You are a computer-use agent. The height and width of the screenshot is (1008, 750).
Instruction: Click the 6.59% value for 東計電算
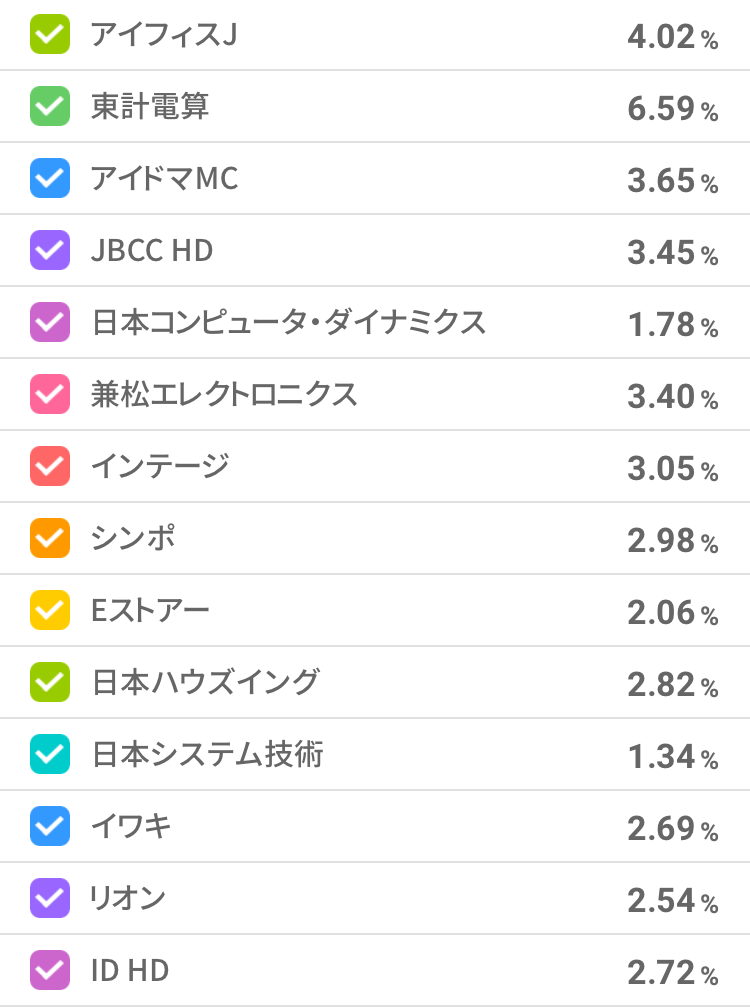(x=672, y=108)
